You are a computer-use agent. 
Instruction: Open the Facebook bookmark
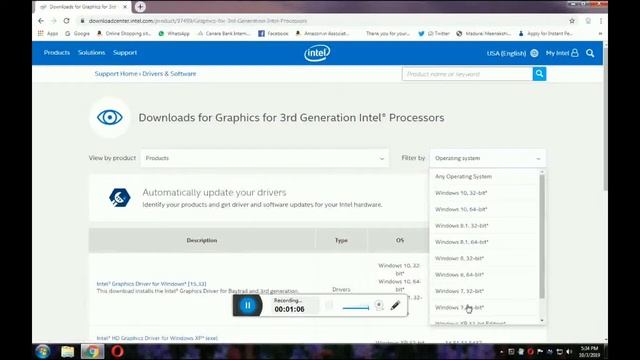click(273, 33)
